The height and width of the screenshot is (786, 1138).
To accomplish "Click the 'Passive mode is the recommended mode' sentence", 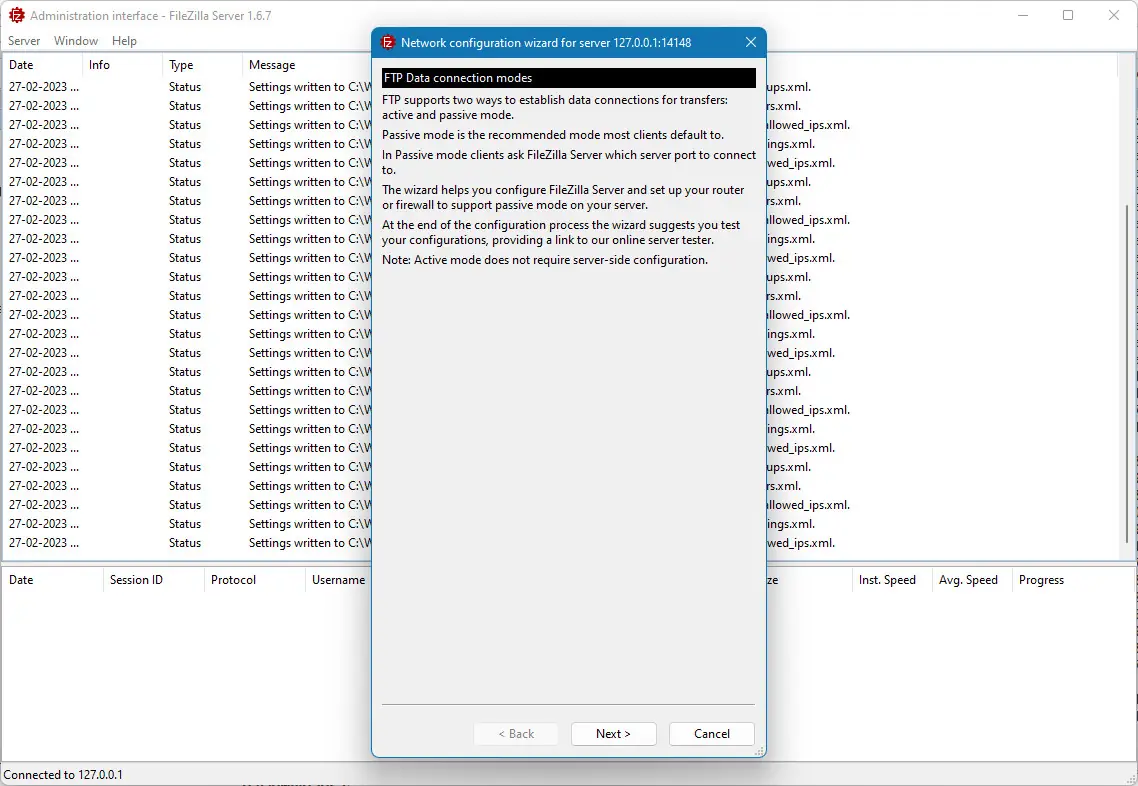I will 553,135.
